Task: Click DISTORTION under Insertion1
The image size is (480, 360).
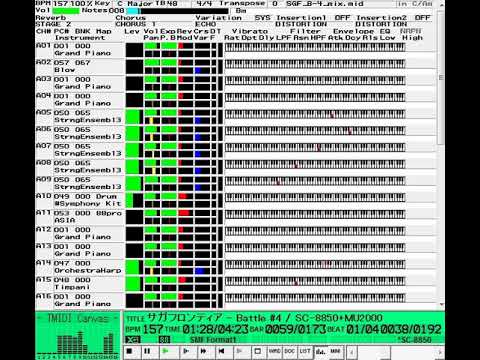Action: pos(301,24)
